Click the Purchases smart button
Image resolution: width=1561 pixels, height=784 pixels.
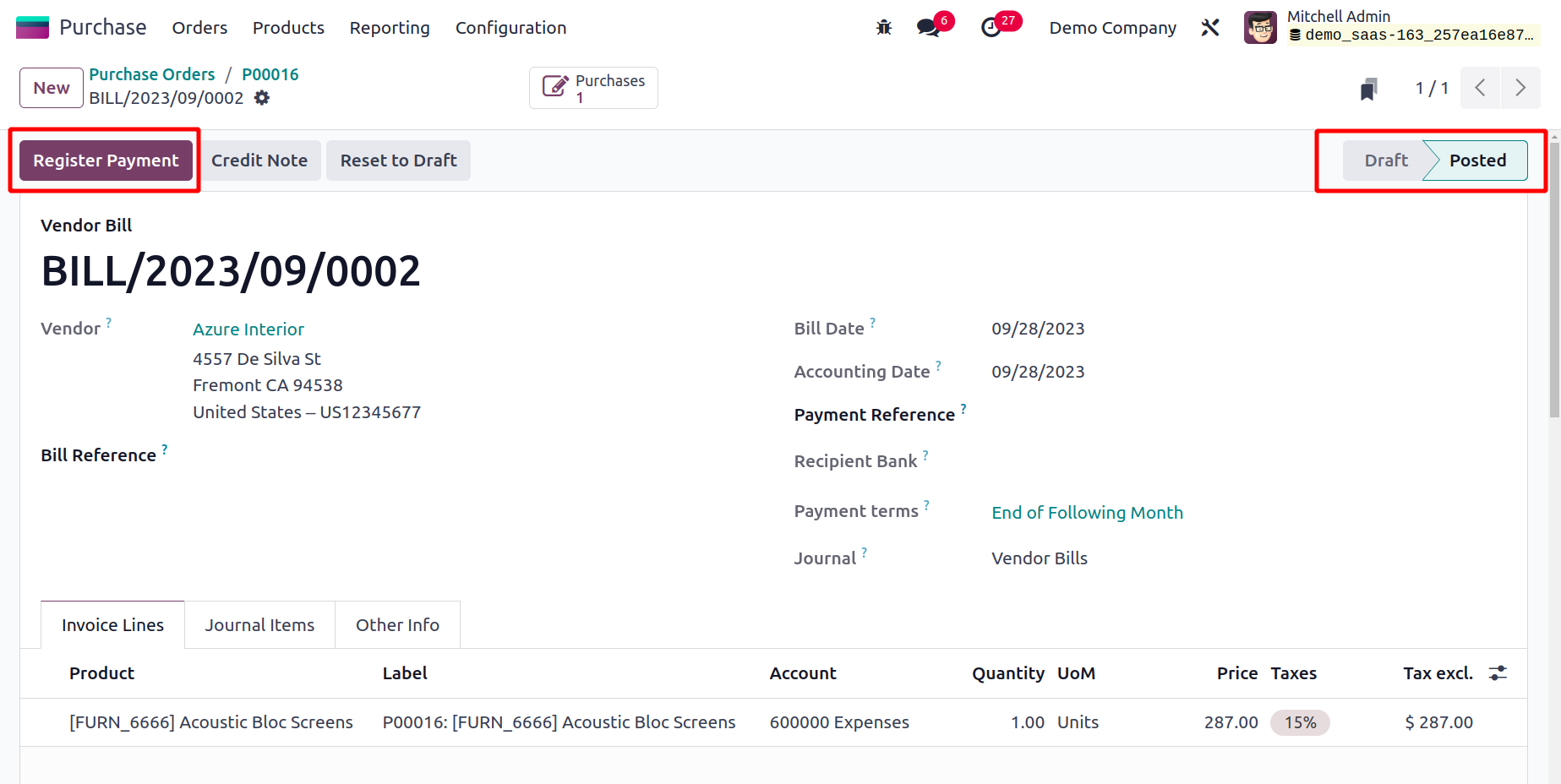[x=593, y=88]
